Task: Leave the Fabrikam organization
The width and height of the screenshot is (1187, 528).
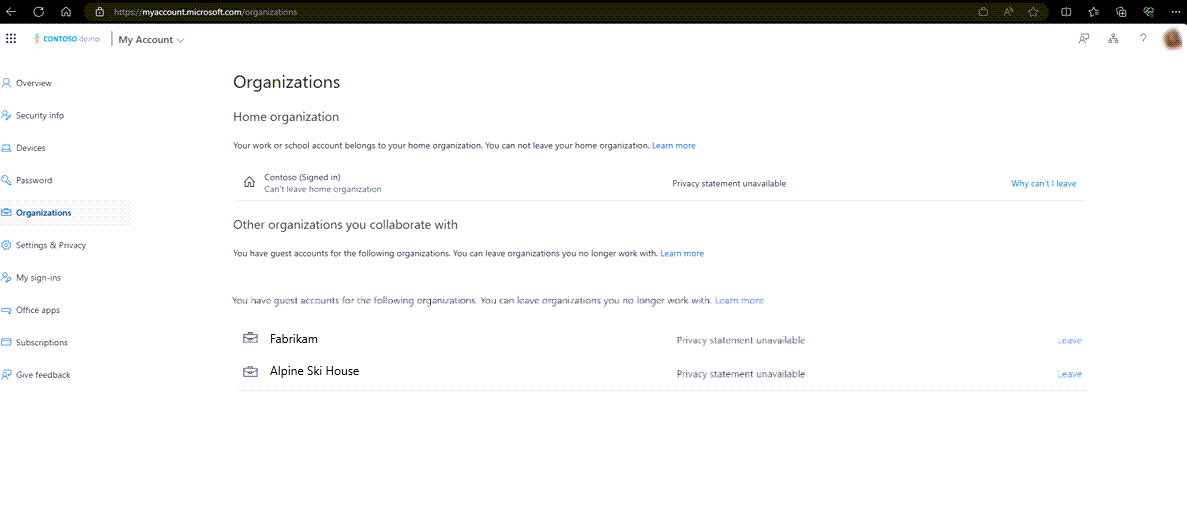Action: 1069,341
